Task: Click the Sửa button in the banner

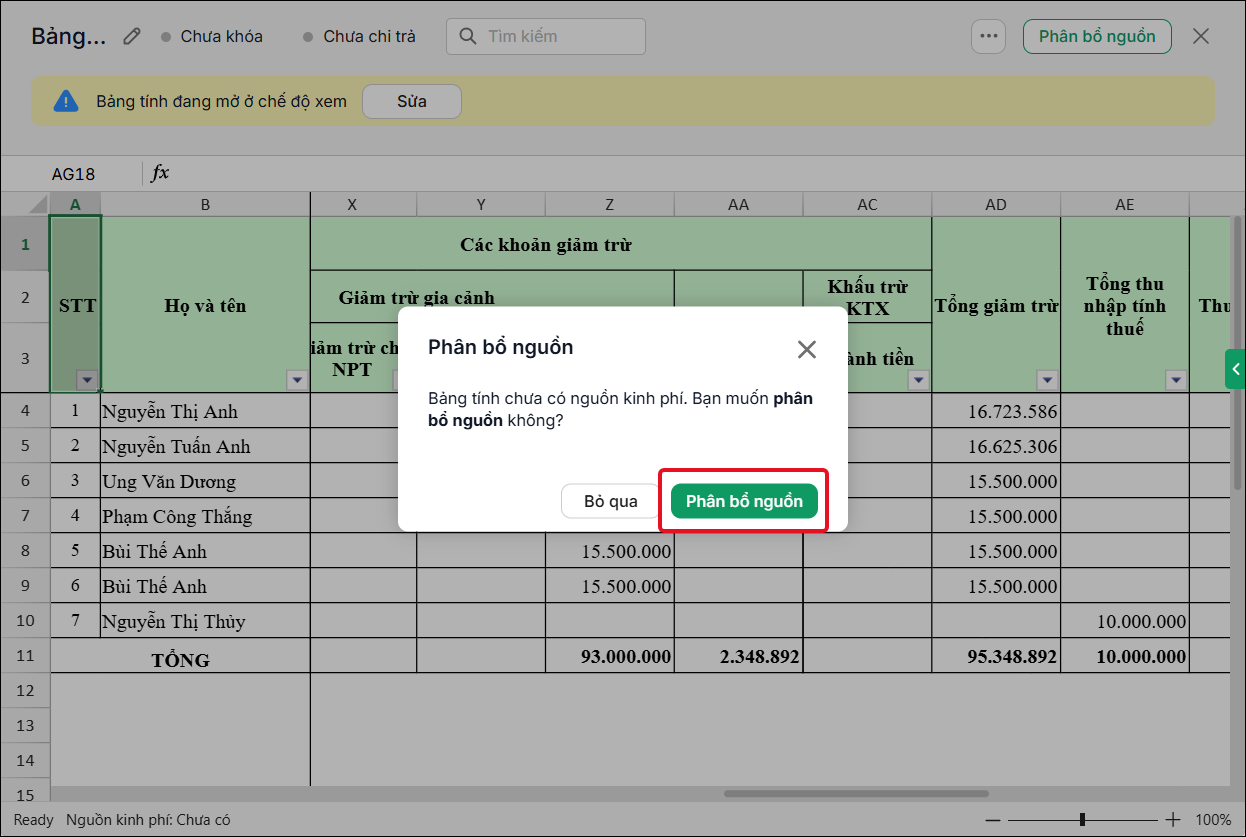Action: (412, 101)
